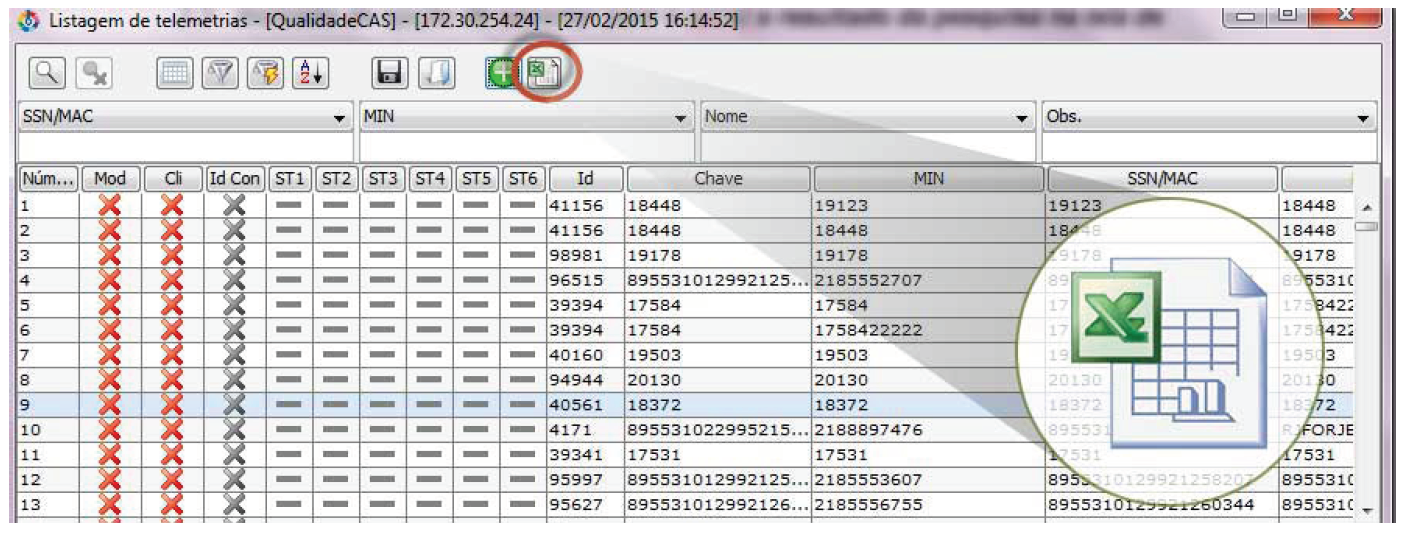Click the input field under MIN dropdown

(x=527, y=147)
